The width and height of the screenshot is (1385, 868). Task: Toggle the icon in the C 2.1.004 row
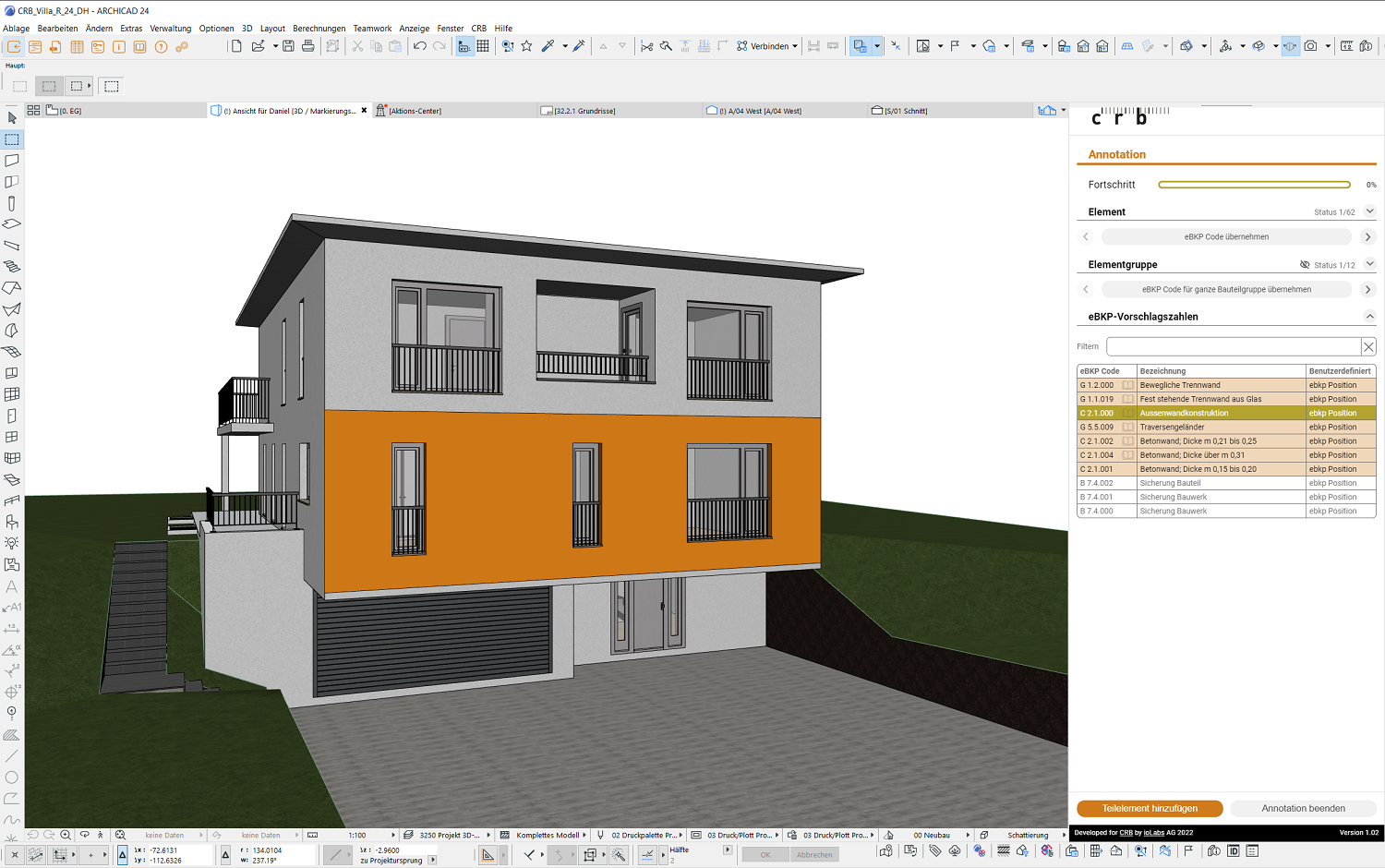[1127, 455]
